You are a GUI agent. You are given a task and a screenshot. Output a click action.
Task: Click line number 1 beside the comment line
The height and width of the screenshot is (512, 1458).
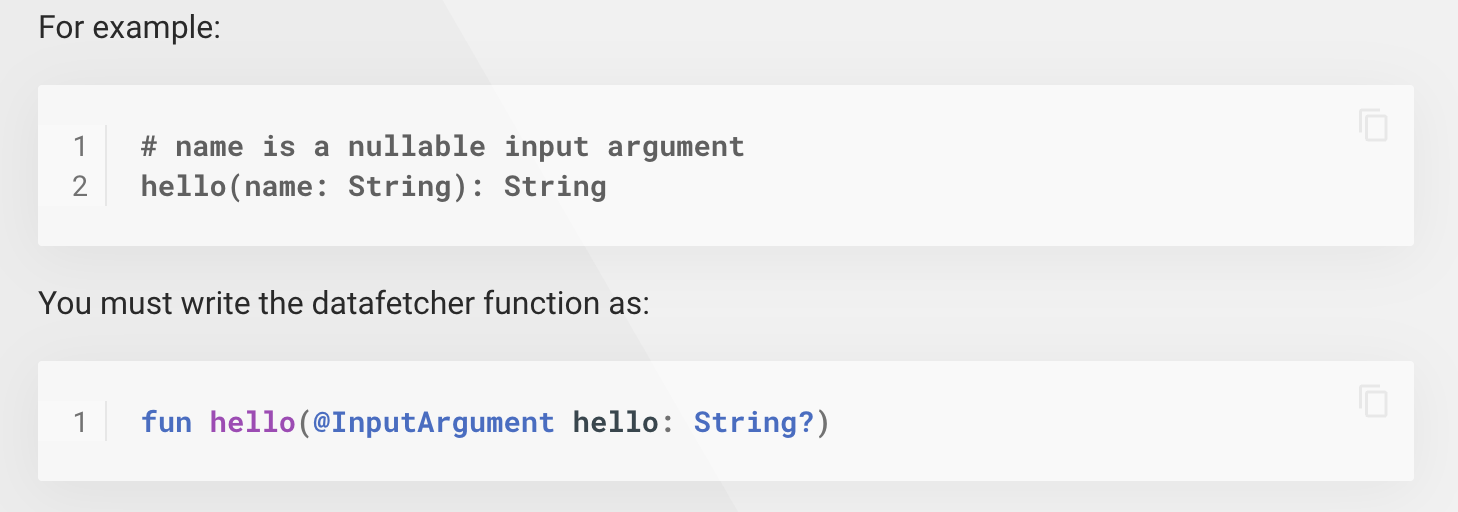pos(80,147)
